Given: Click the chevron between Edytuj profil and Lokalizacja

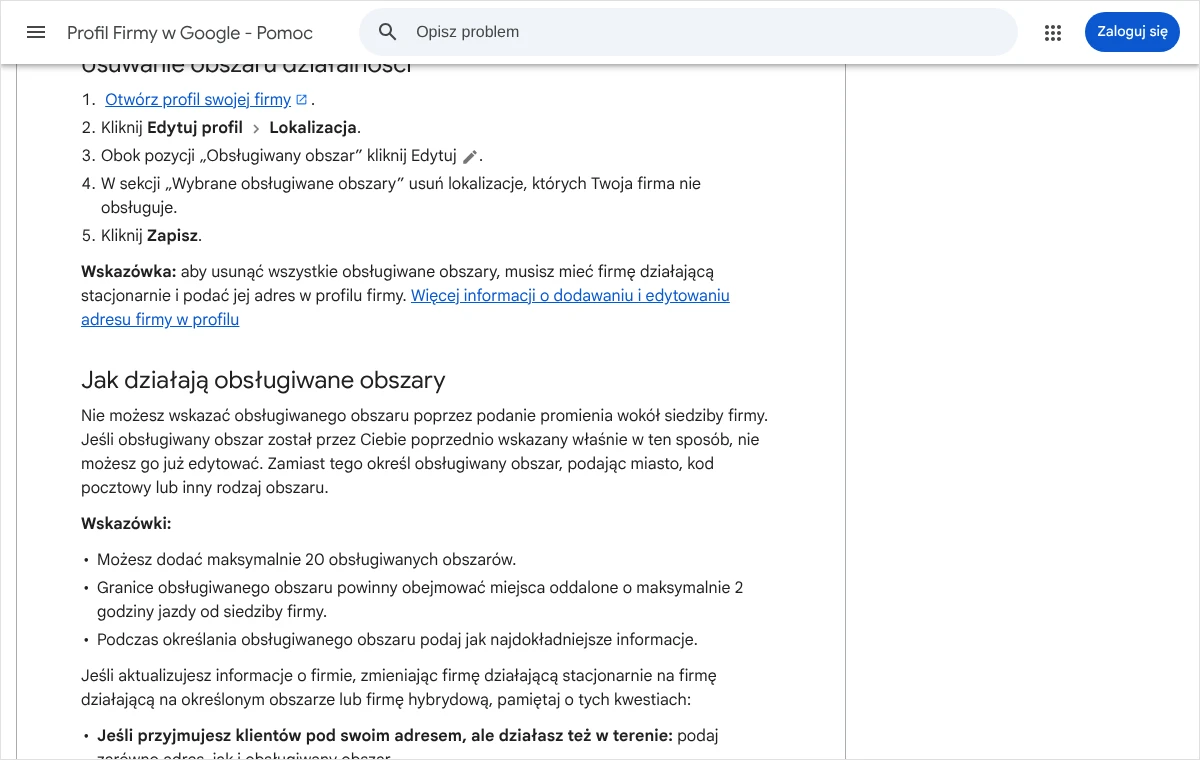Looking at the screenshot, I should (256, 129).
